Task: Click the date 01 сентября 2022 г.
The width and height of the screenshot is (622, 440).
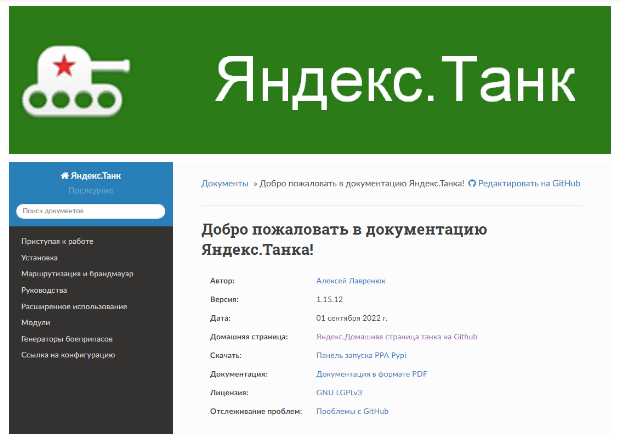Action: tap(351, 318)
